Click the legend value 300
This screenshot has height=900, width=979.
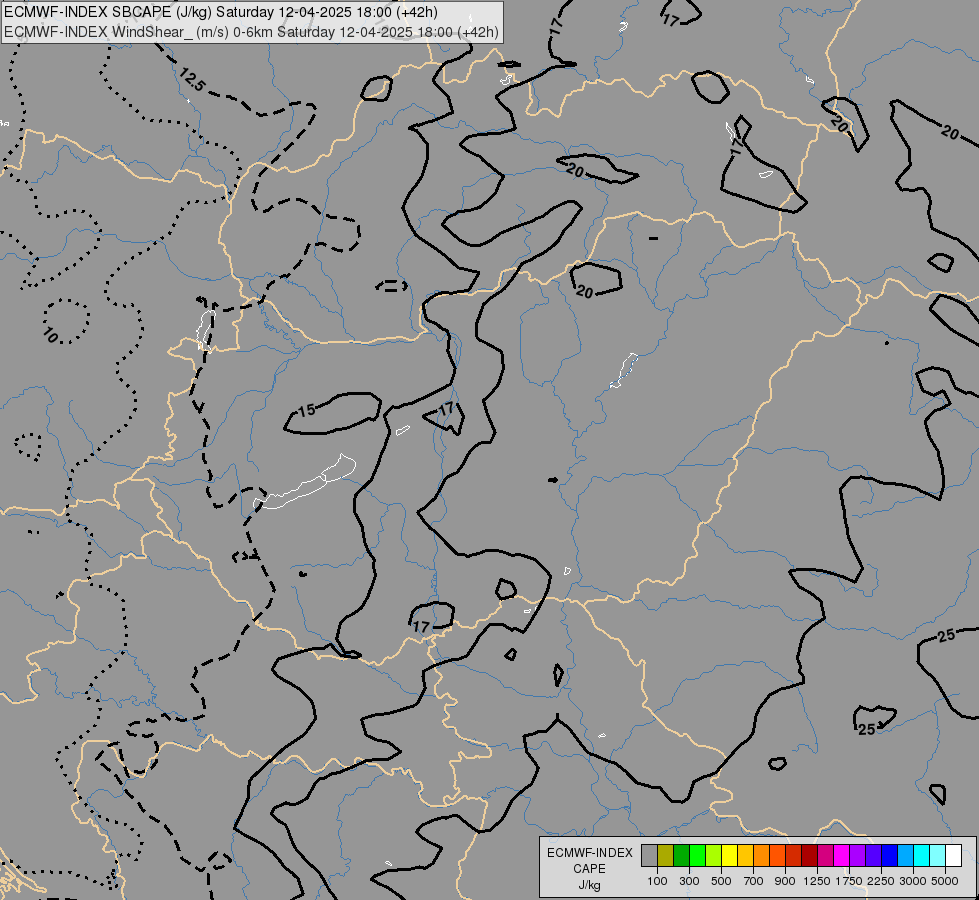pos(689,881)
